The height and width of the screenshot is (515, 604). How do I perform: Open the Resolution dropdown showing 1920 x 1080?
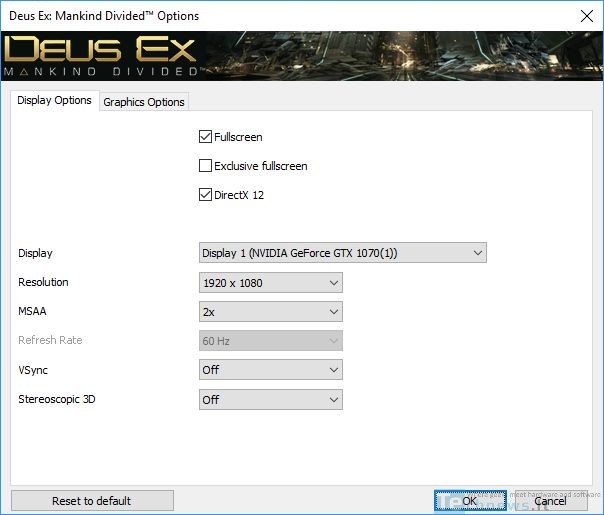coord(271,283)
